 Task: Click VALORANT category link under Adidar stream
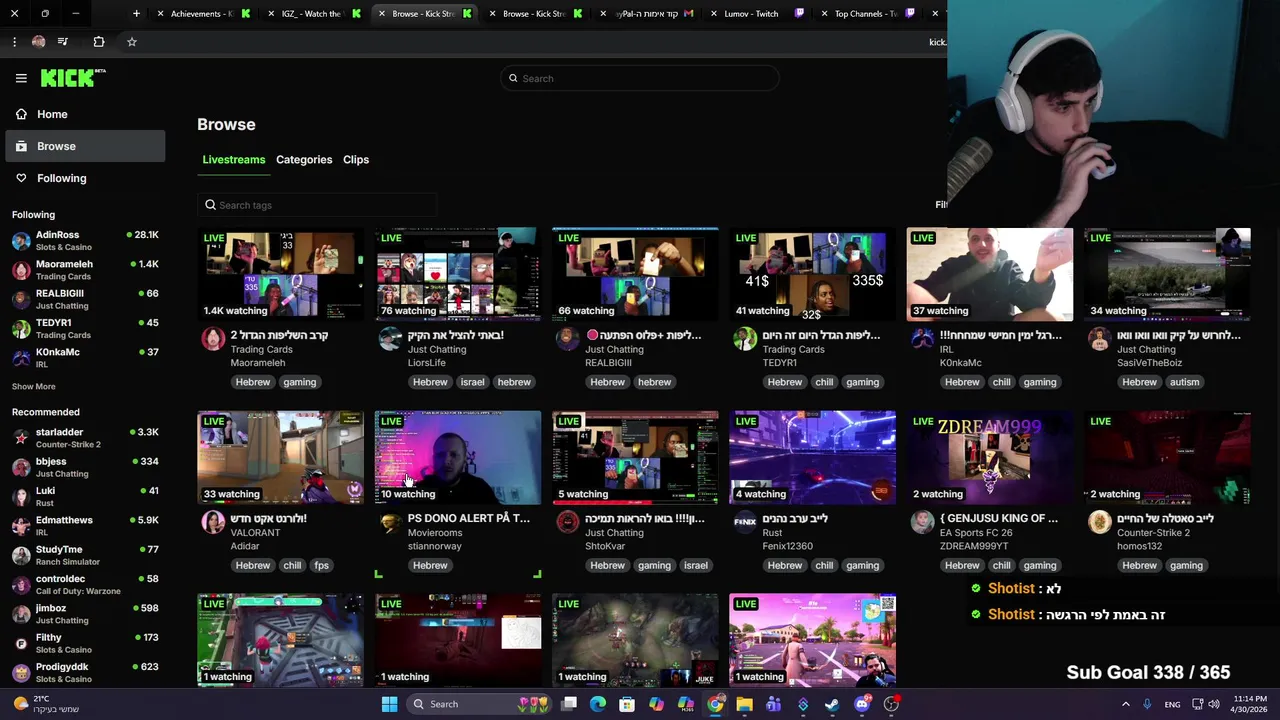coord(255,533)
